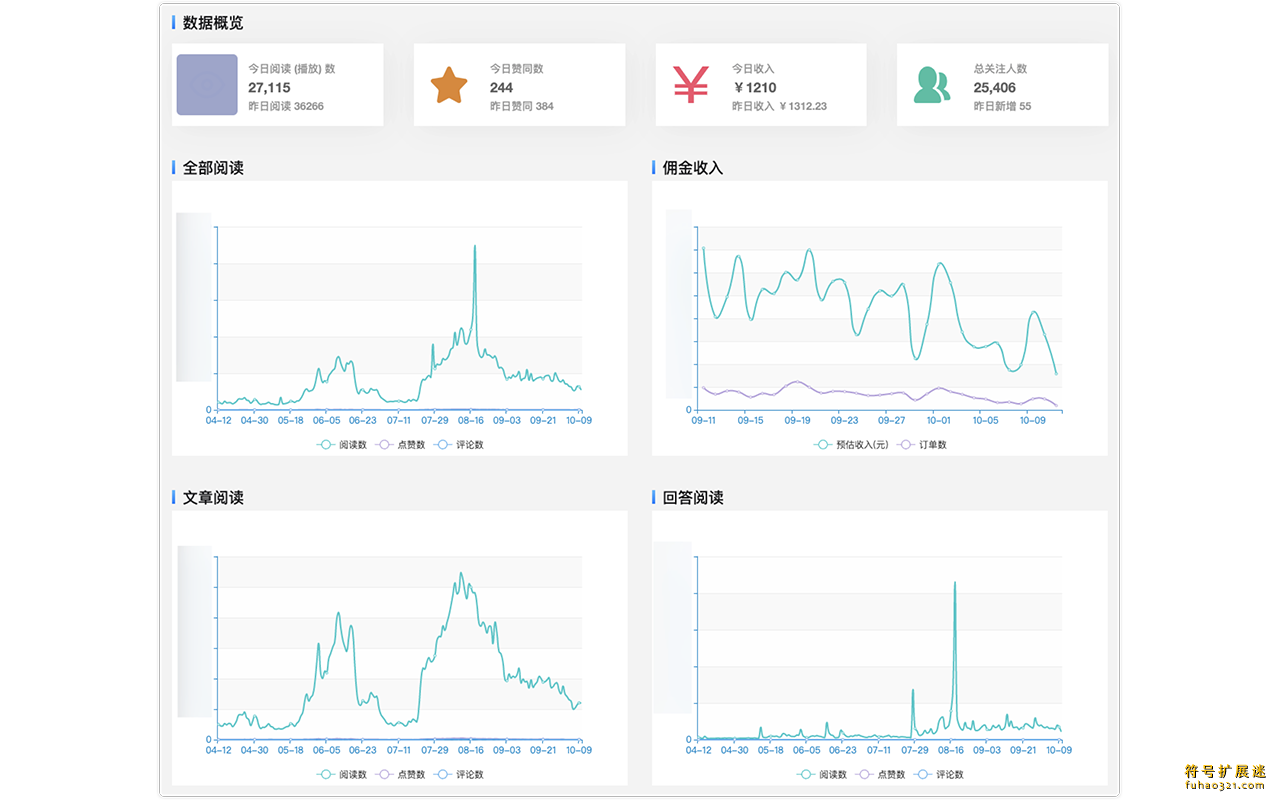This screenshot has width=1280, height=800.
Task: Click the blurred purple thumbnail in 今日阅读 card
Action: click(207, 85)
